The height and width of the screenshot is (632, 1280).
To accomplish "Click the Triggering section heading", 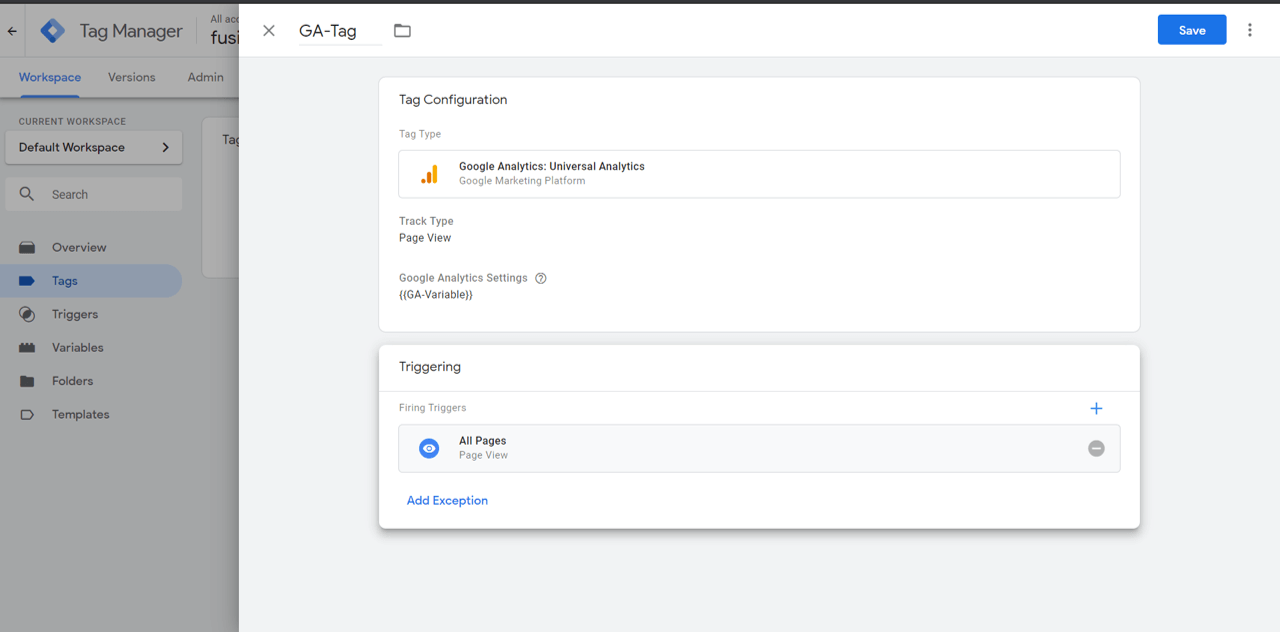I will point(430,367).
